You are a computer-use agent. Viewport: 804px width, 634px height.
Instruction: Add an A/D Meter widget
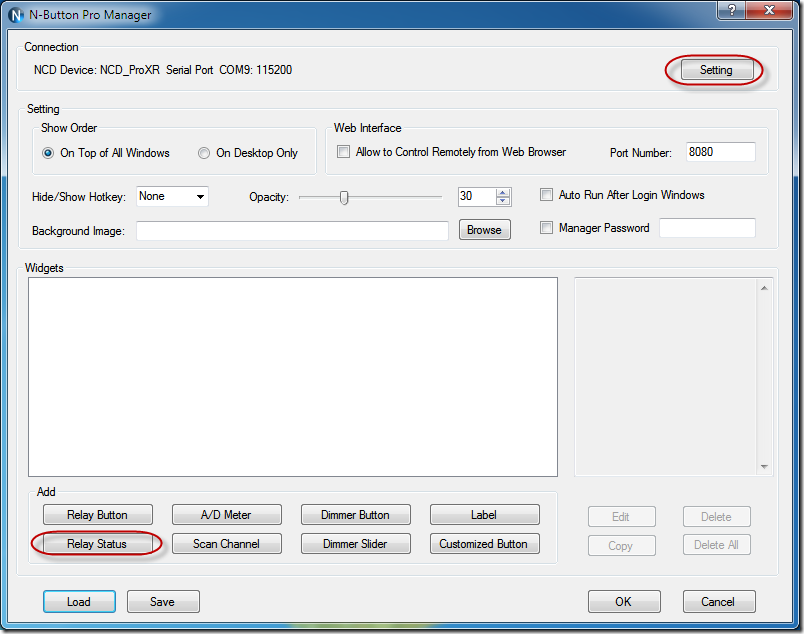pyautogui.click(x=227, y=514)
